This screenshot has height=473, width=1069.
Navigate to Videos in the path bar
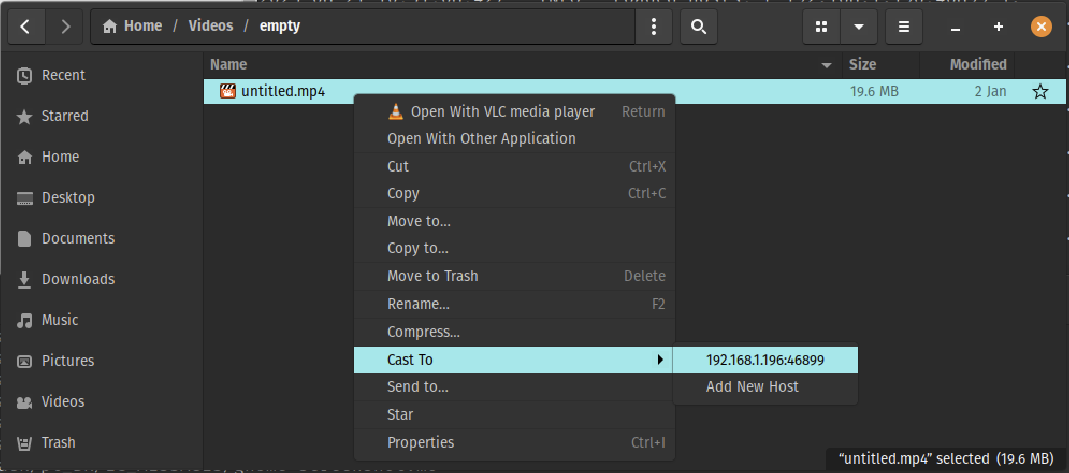tap(211, 27)
